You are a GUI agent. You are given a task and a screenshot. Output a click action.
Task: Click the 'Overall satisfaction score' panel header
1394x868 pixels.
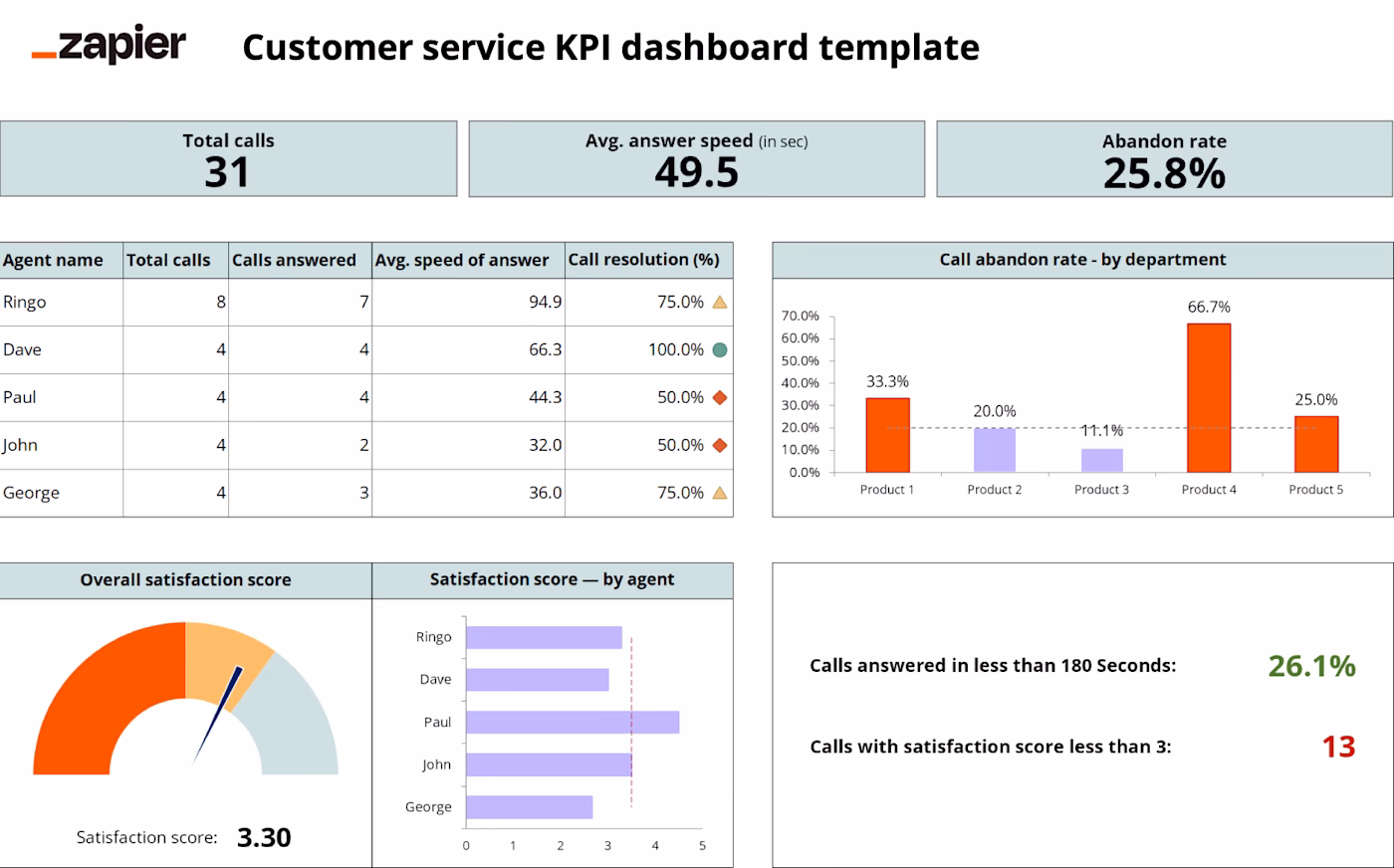click(x=186, y=580)
